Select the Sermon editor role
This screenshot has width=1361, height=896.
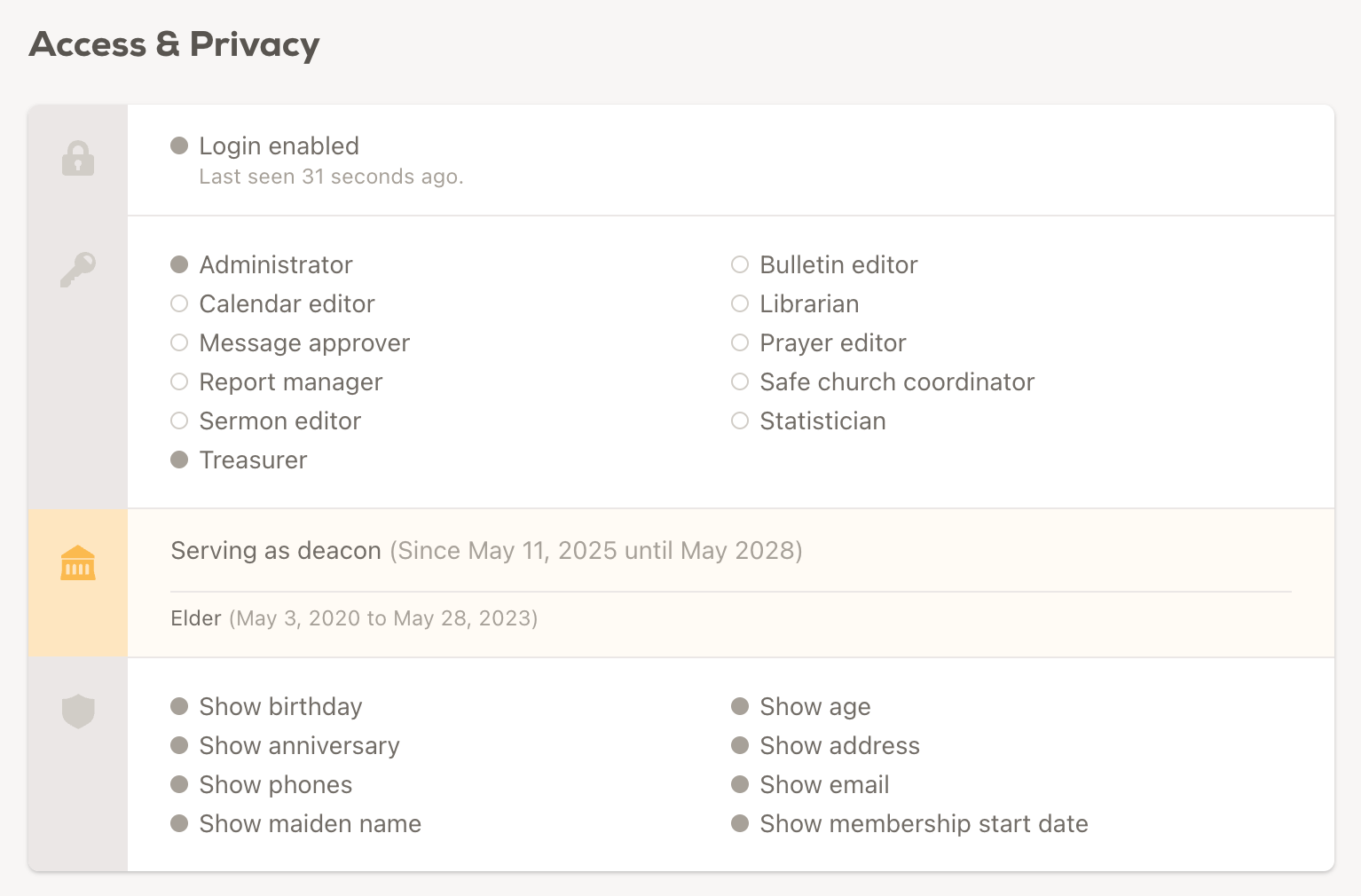[x=179, y=420]
